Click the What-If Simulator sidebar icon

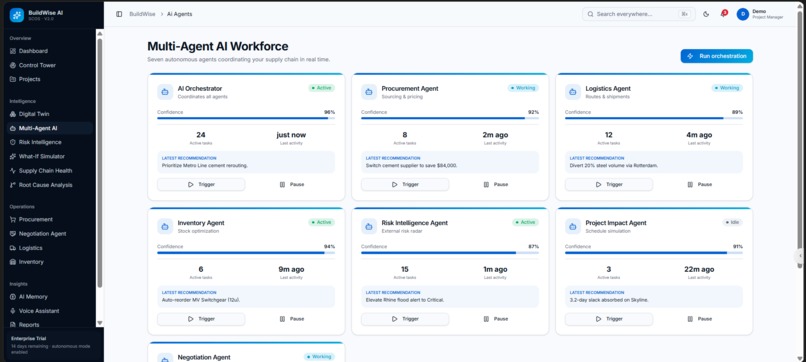click(x=13, y=156)
